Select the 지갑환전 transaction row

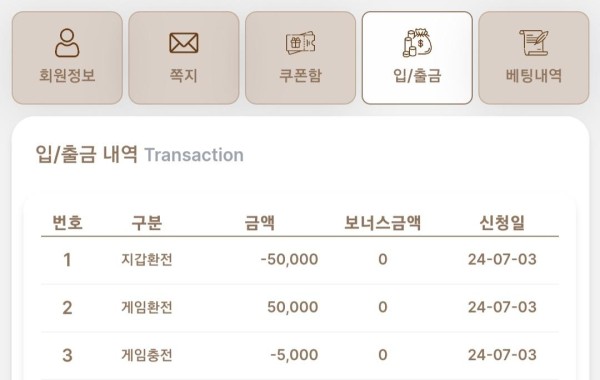pos(300,260)
